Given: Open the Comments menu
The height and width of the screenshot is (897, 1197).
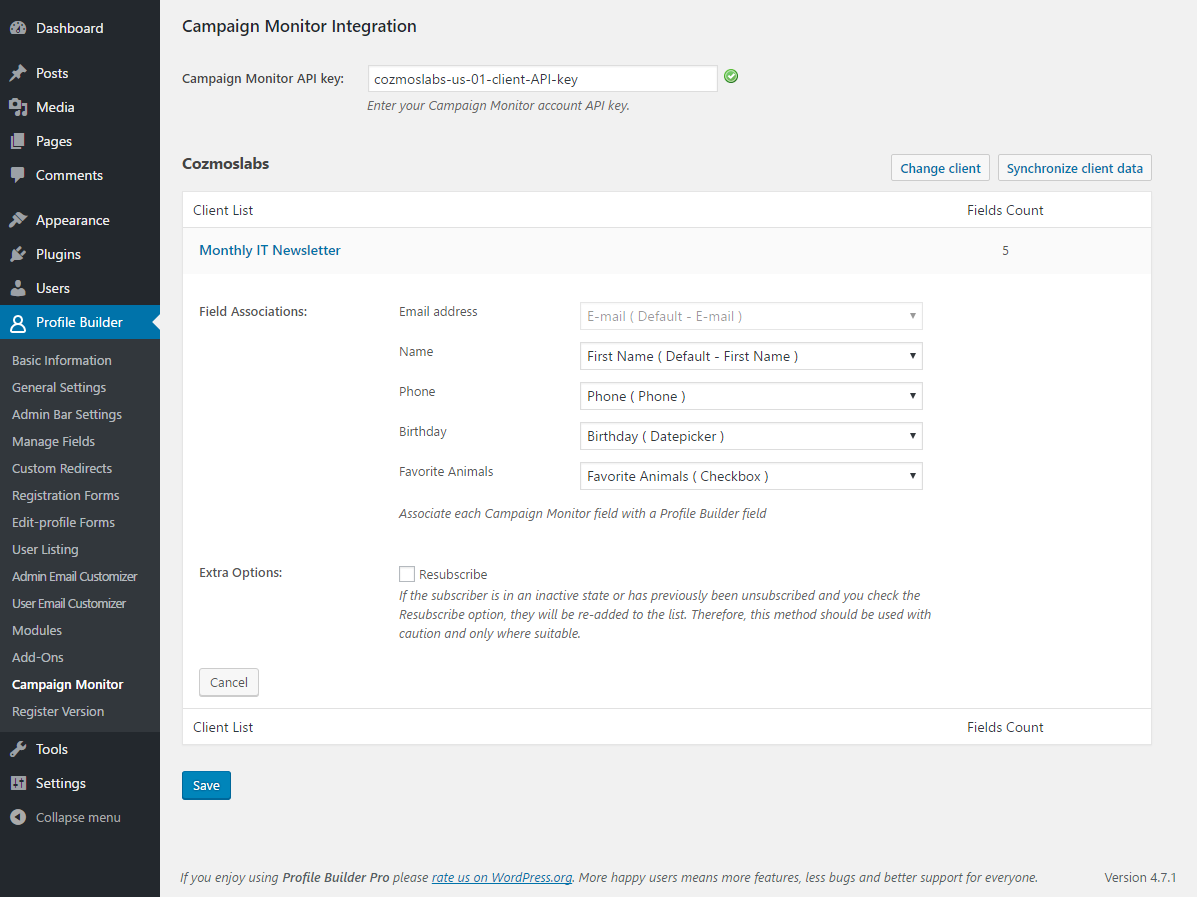Looking at the screenshot, I should 69,175.
